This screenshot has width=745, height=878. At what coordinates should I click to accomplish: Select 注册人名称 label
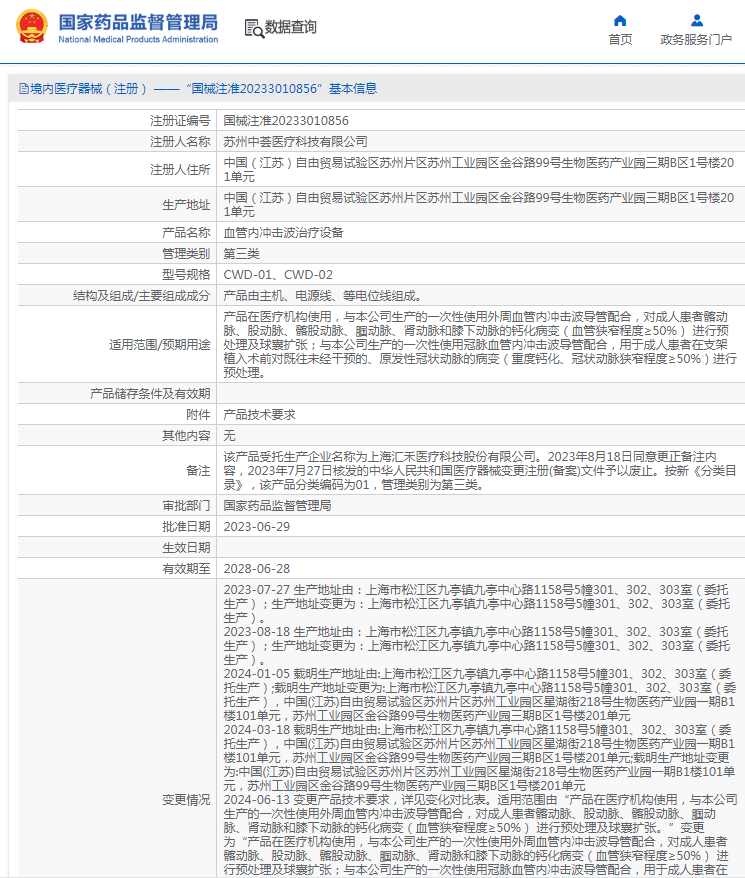click(x=180, y=142)
